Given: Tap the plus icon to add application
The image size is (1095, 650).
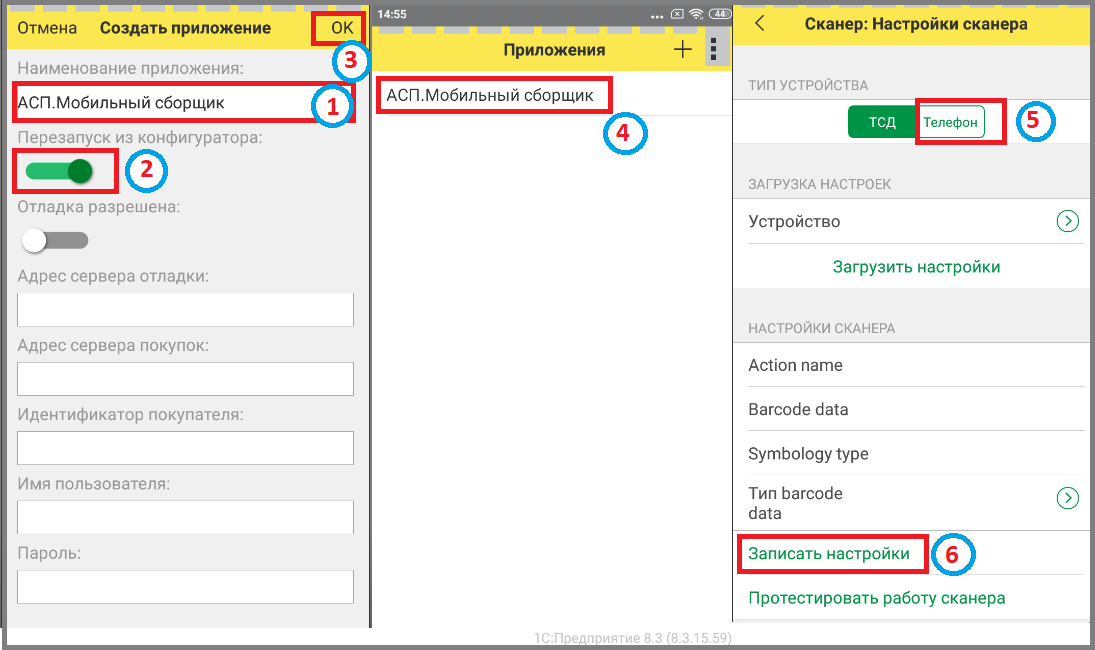Looking at the screenshot, I should click(x=683, y=50).
